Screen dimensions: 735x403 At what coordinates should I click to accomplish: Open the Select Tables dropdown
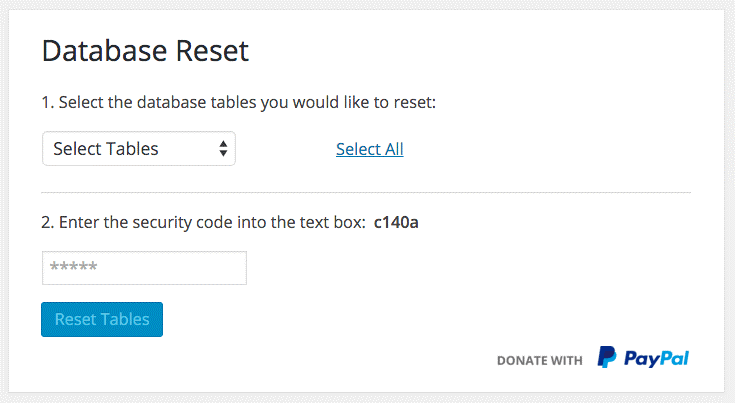pos(139,149)
